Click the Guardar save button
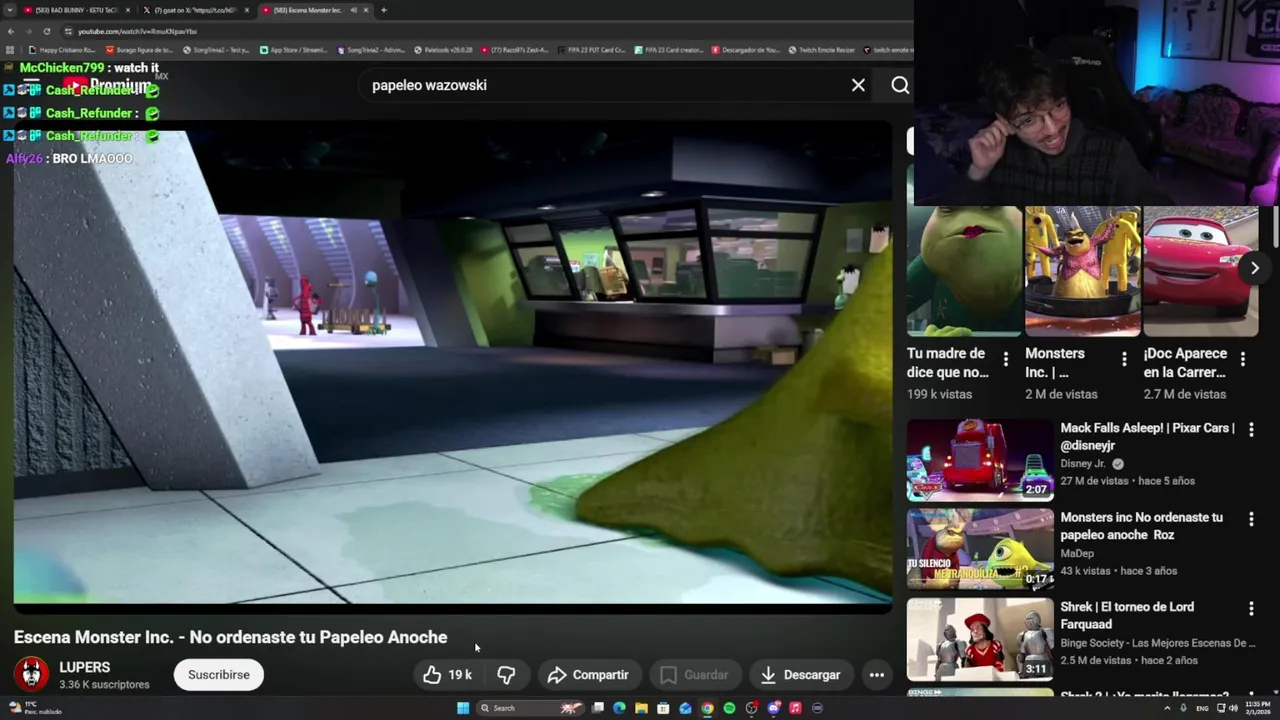 tap(694, 675)
